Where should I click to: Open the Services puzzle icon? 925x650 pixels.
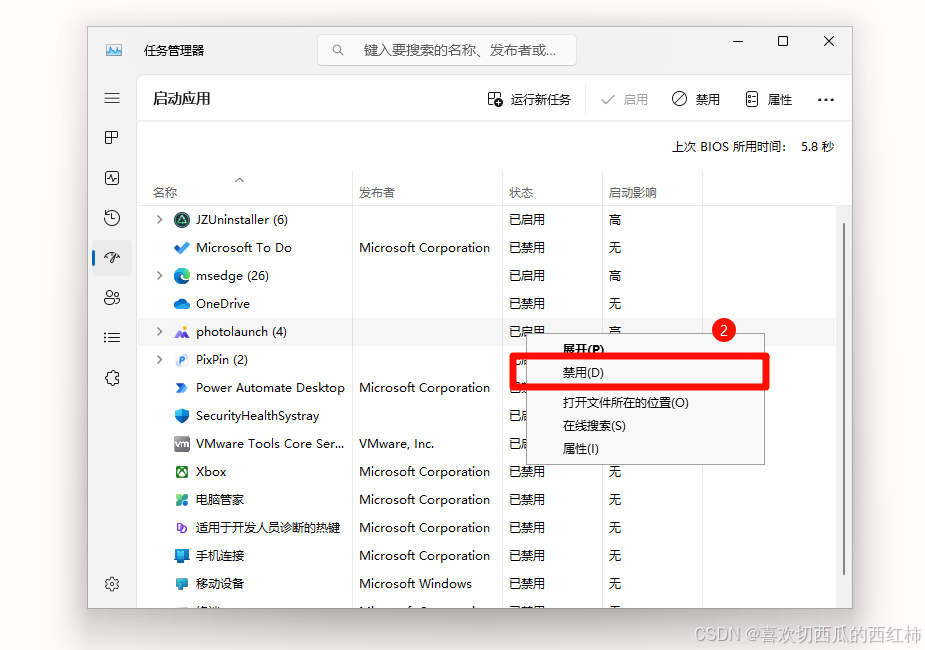click(112, 377)
